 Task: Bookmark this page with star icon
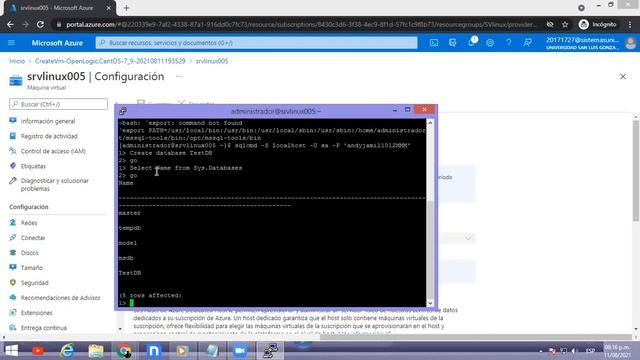tap(565, 24)
